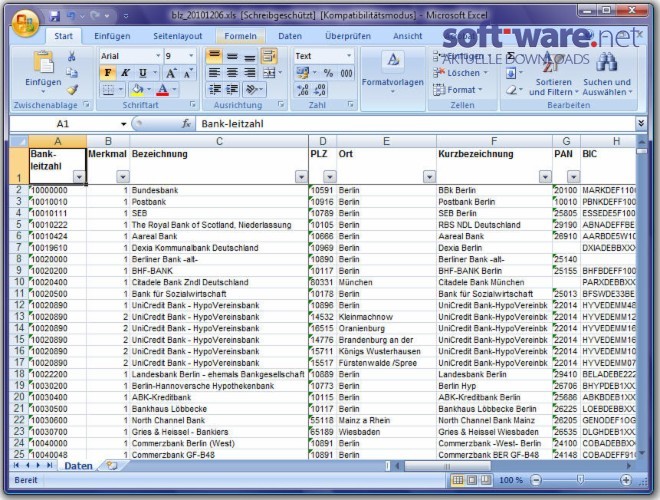Screen dimensions: 660x500
Task: Open the Ort column filter dropdown
Action: (429, 177)
